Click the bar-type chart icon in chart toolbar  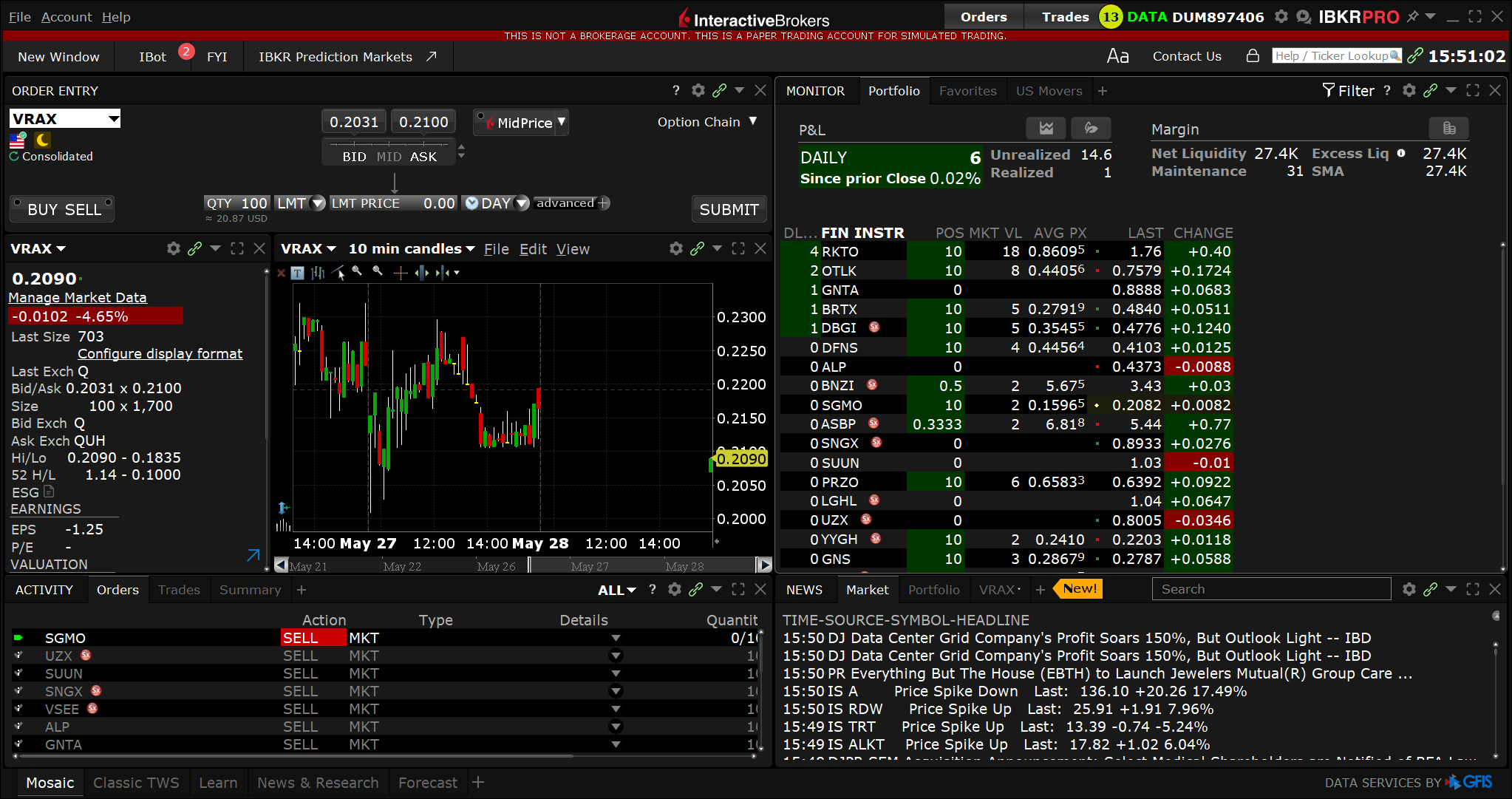tap(318, 273)
